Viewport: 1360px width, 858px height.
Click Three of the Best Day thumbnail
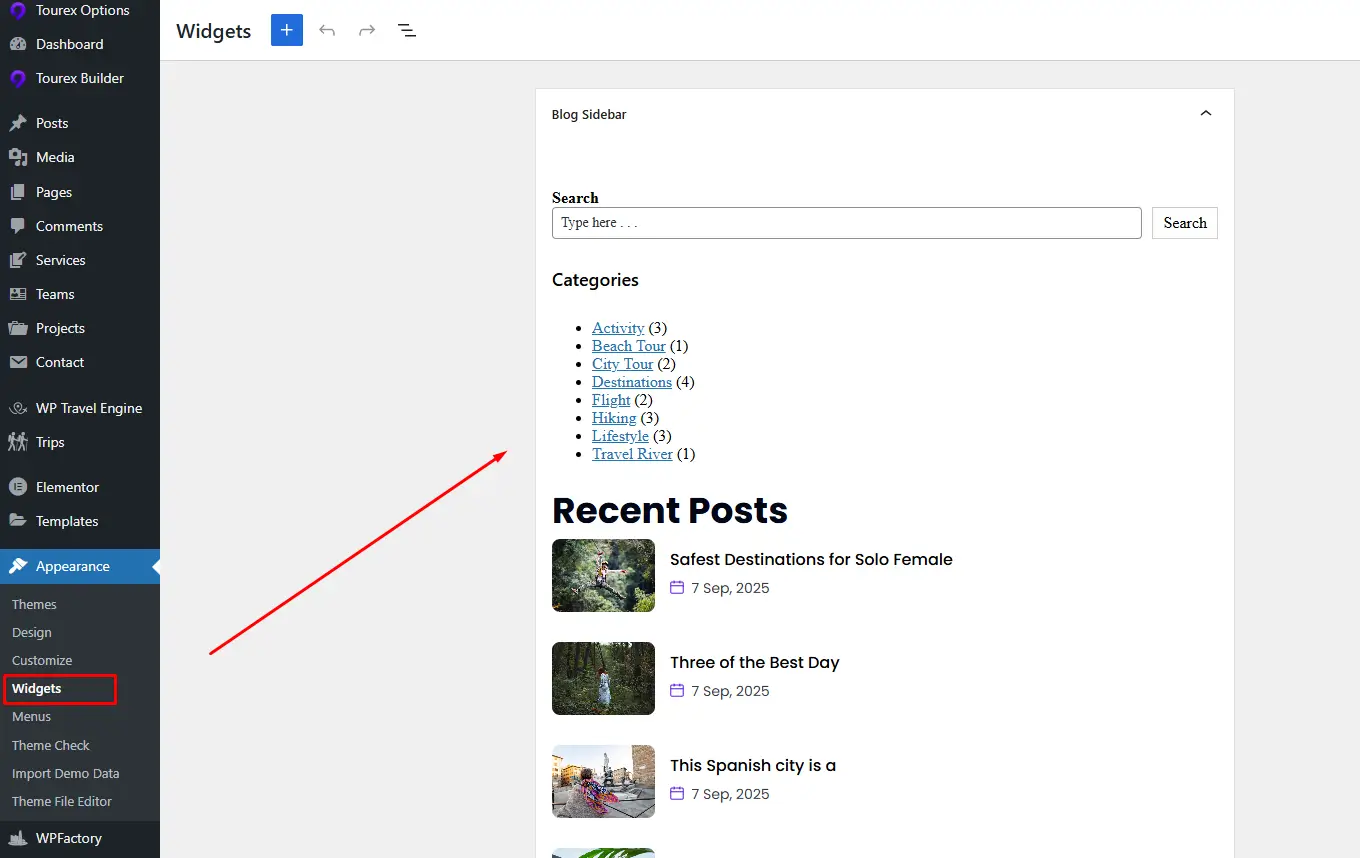(x=603, y=678)
